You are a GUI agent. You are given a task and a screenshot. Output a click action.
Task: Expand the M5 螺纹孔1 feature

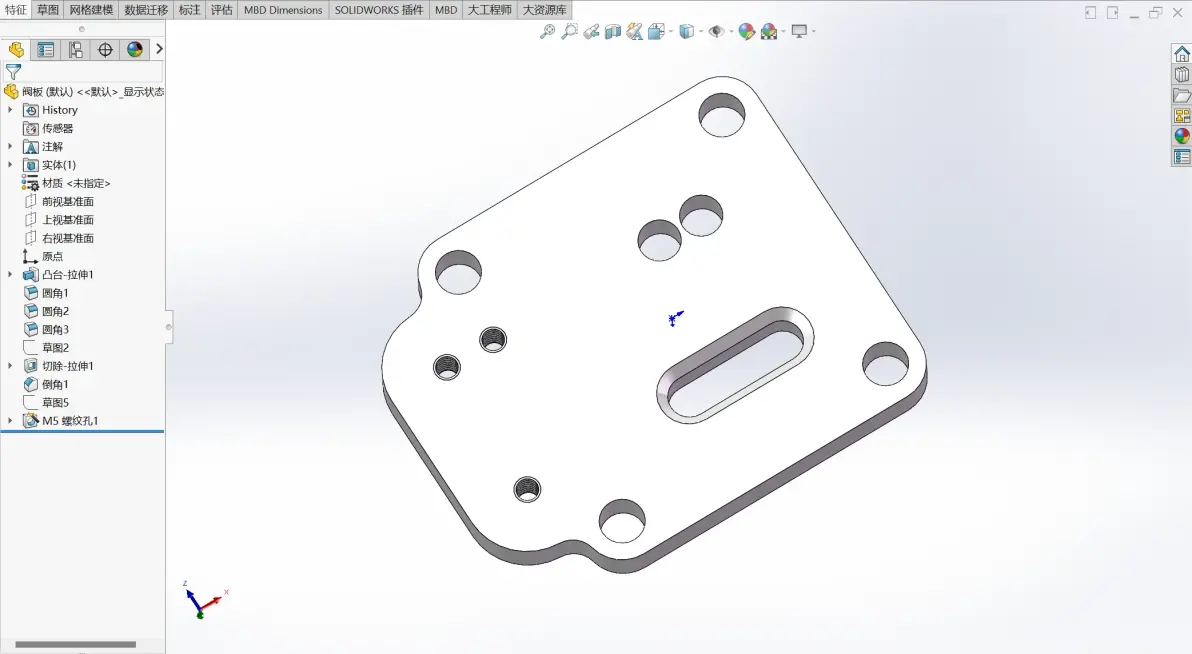[x=10, y=421]
